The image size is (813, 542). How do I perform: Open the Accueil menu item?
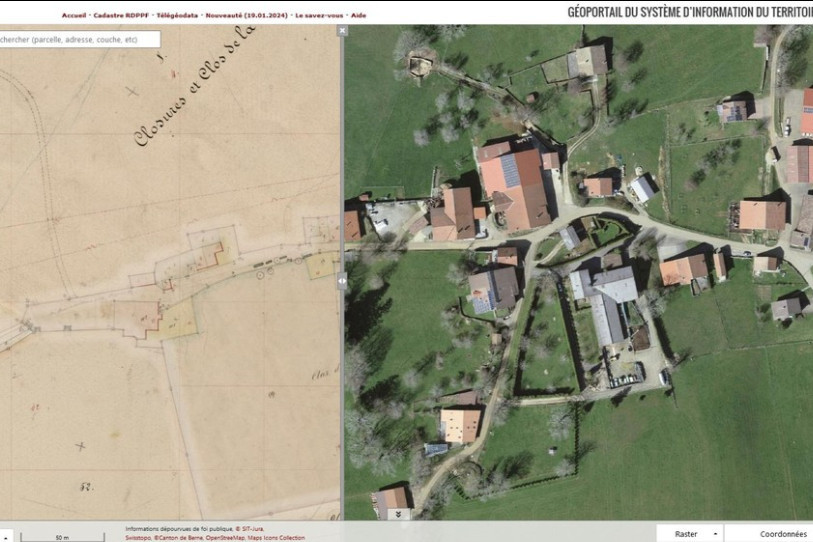74,16
